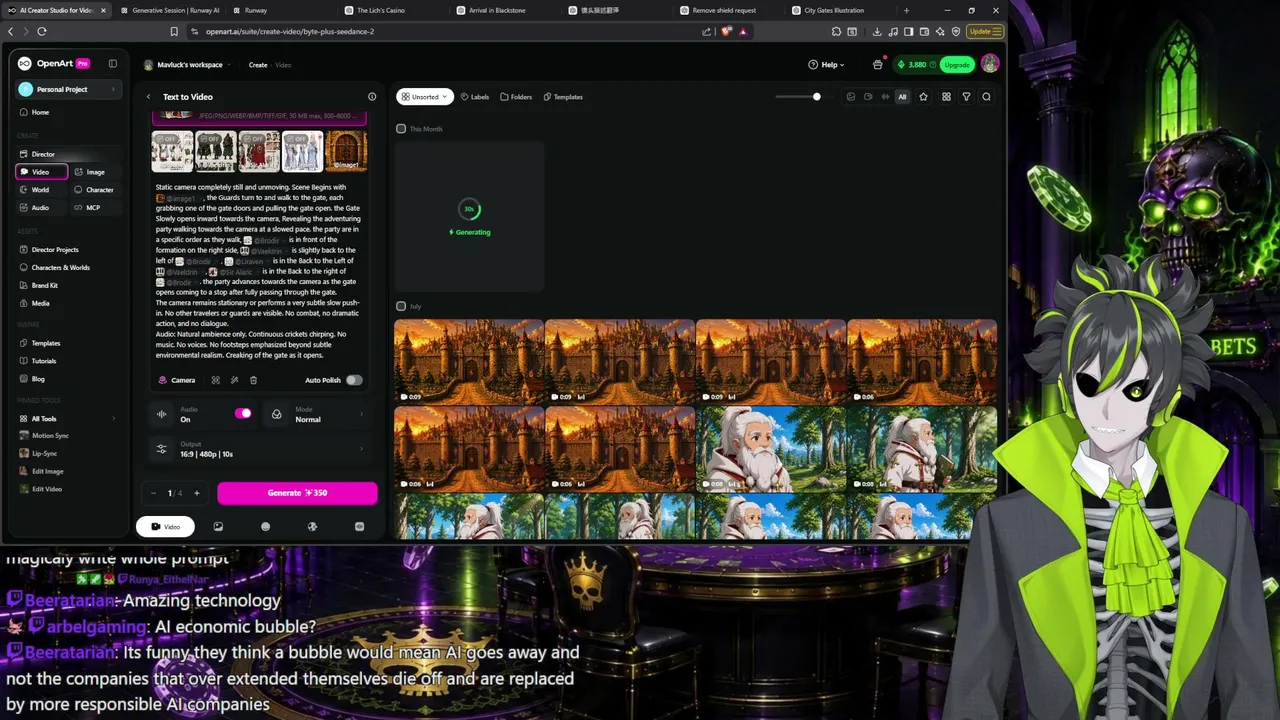Open Characters & Worlds in sidebar
1280x720 pixels.
pos(60,268)
